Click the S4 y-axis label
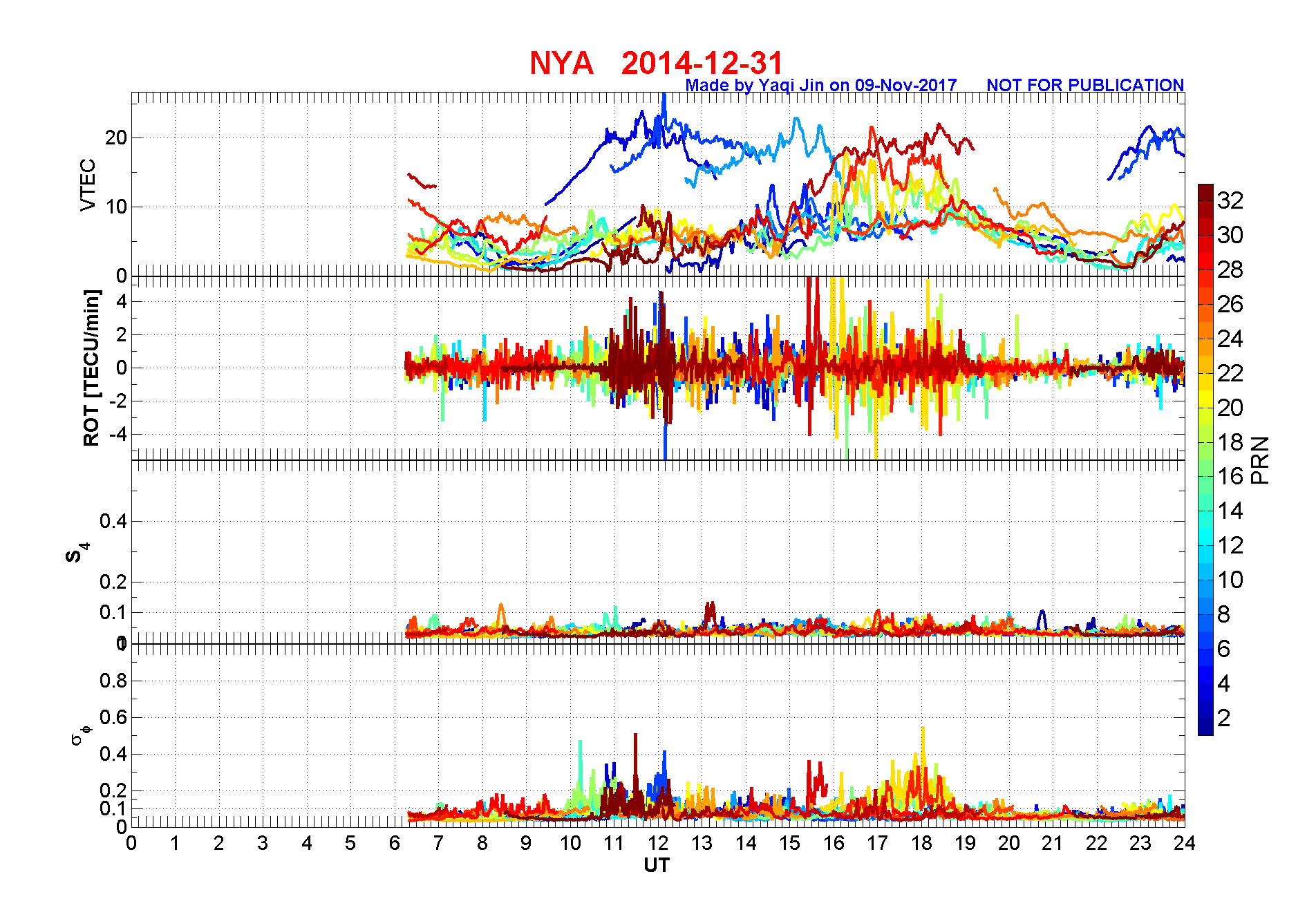1316x919 pixels. point(77,553)
